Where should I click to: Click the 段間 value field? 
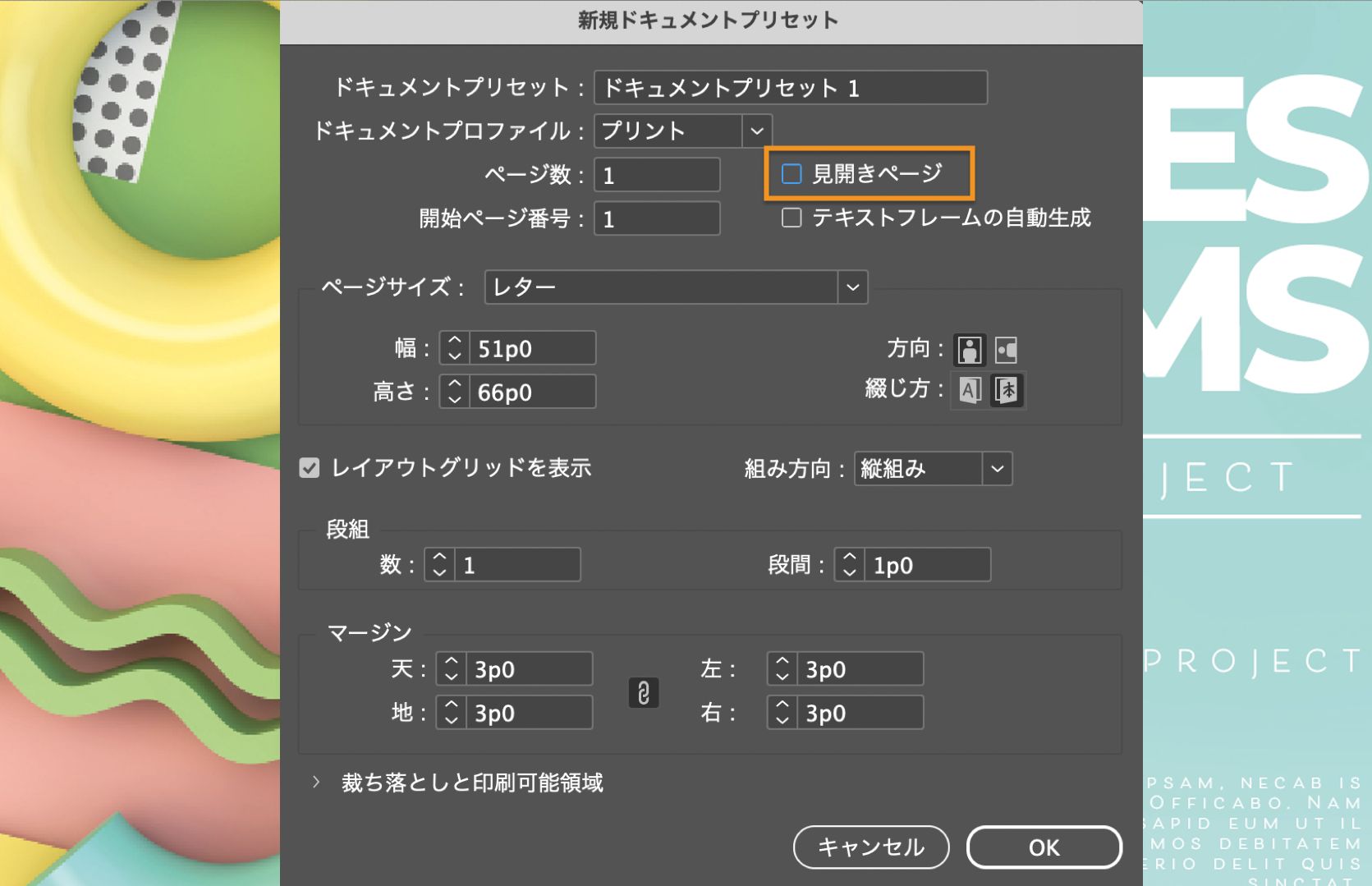[928, 565]
